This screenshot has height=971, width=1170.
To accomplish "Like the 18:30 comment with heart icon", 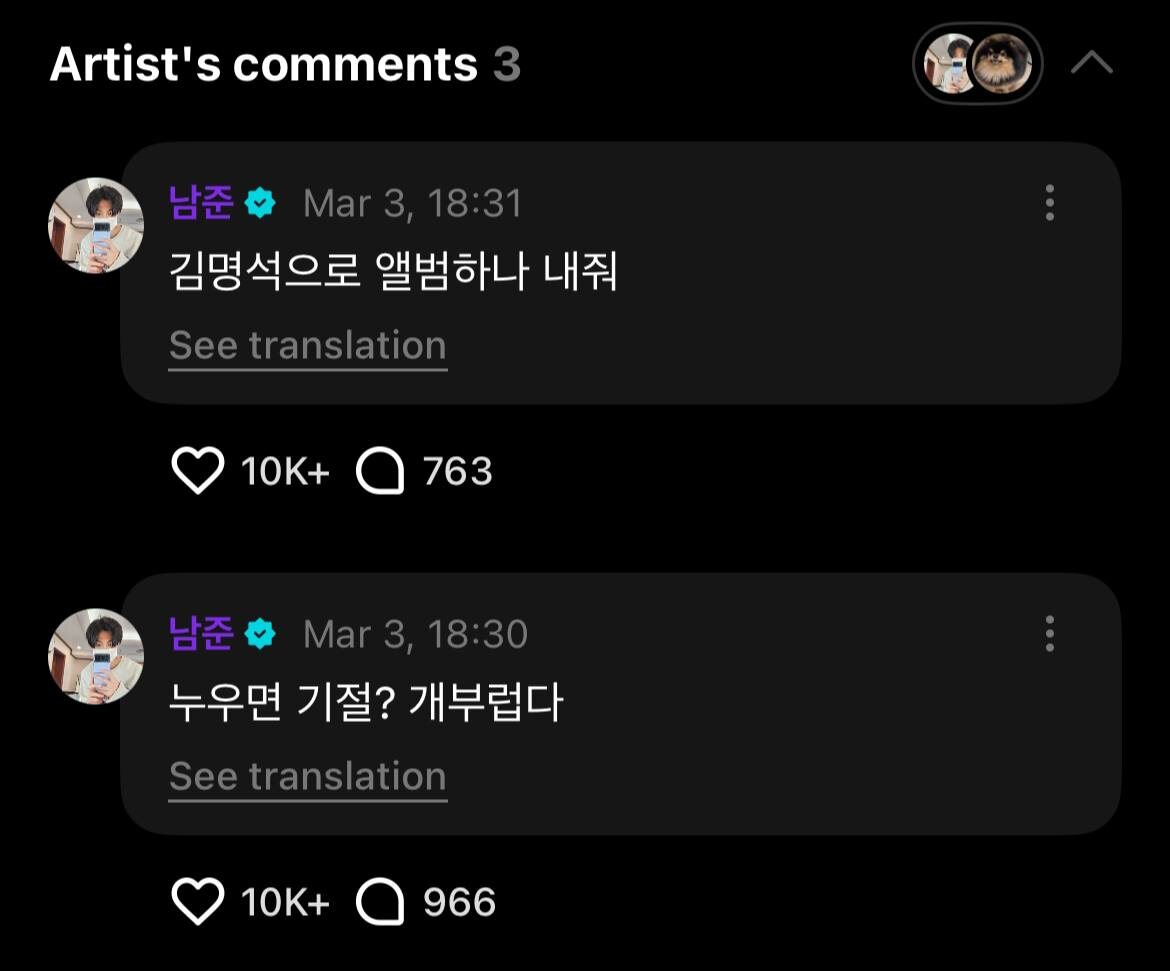I will point(198,902).
